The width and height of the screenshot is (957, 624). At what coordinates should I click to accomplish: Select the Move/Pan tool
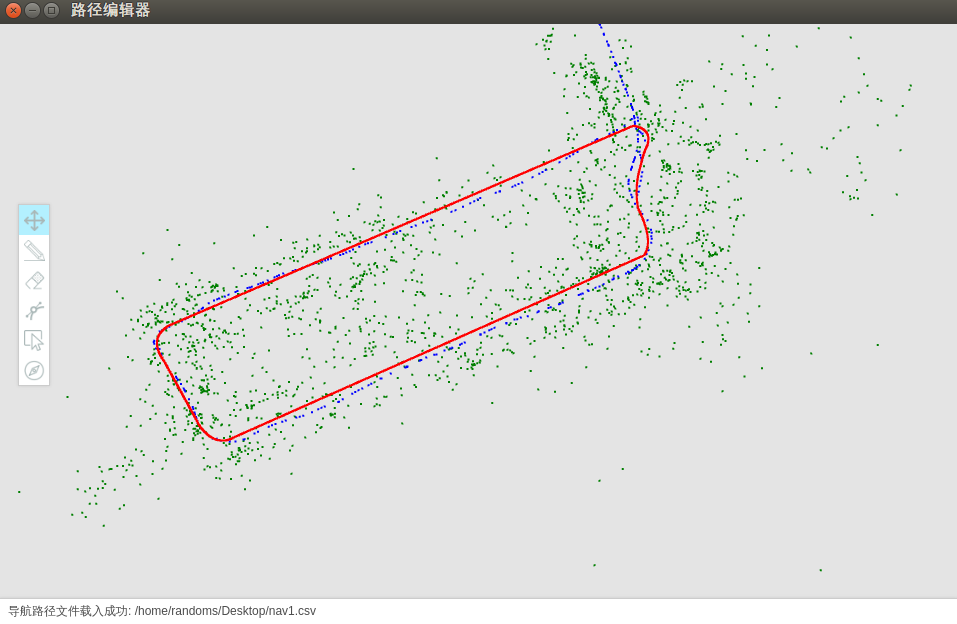click(x=34, y=220)
